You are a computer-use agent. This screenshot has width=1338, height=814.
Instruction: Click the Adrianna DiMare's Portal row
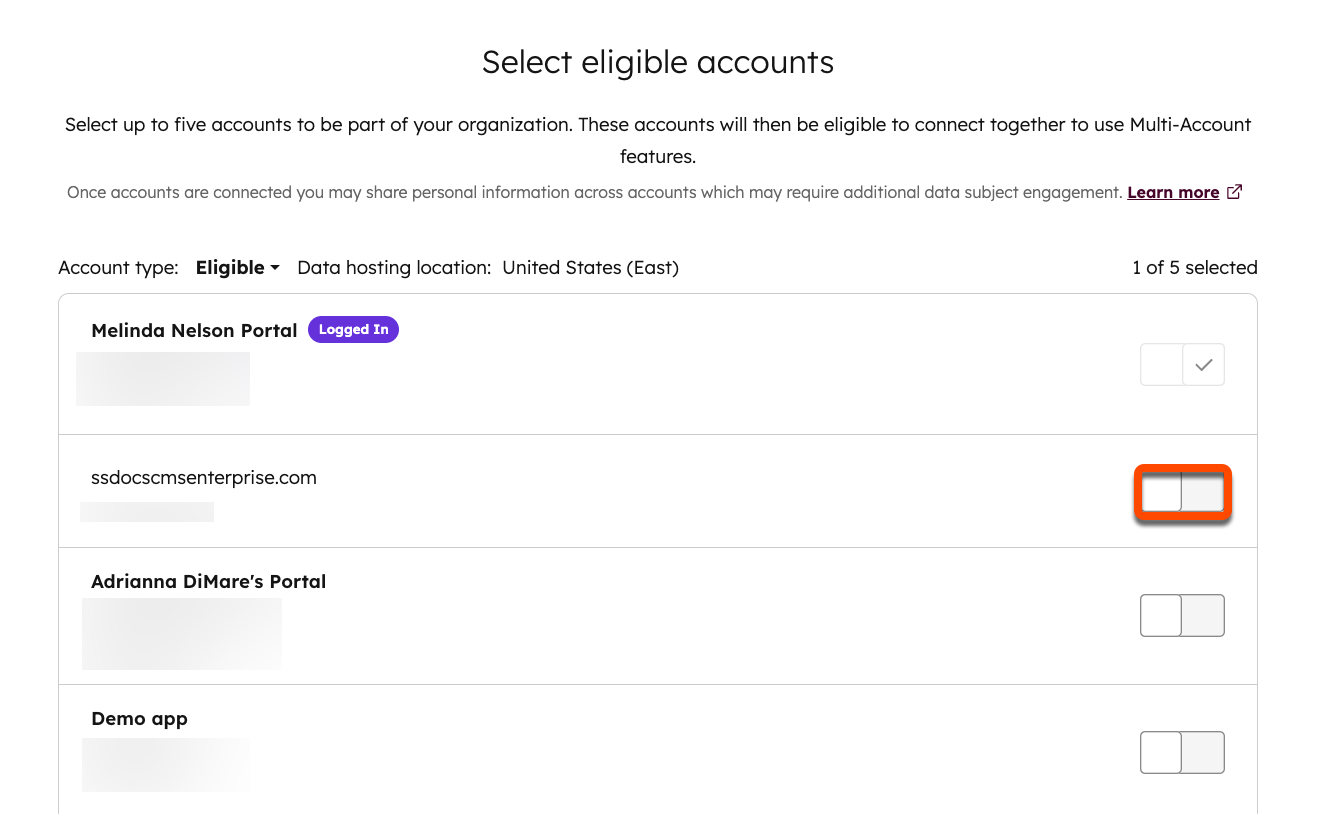pyautogui.click(x=208, y=581)
